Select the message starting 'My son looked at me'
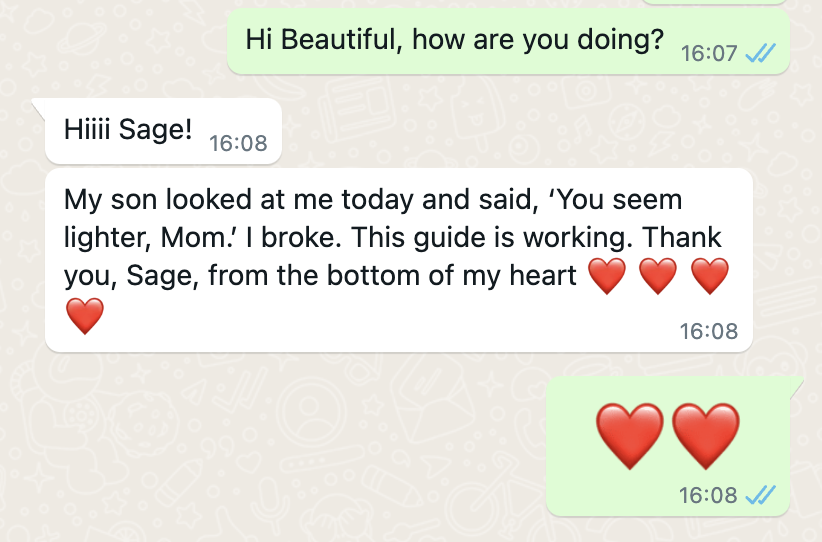This screenshot has height=542, width=822. click(399, 261)
